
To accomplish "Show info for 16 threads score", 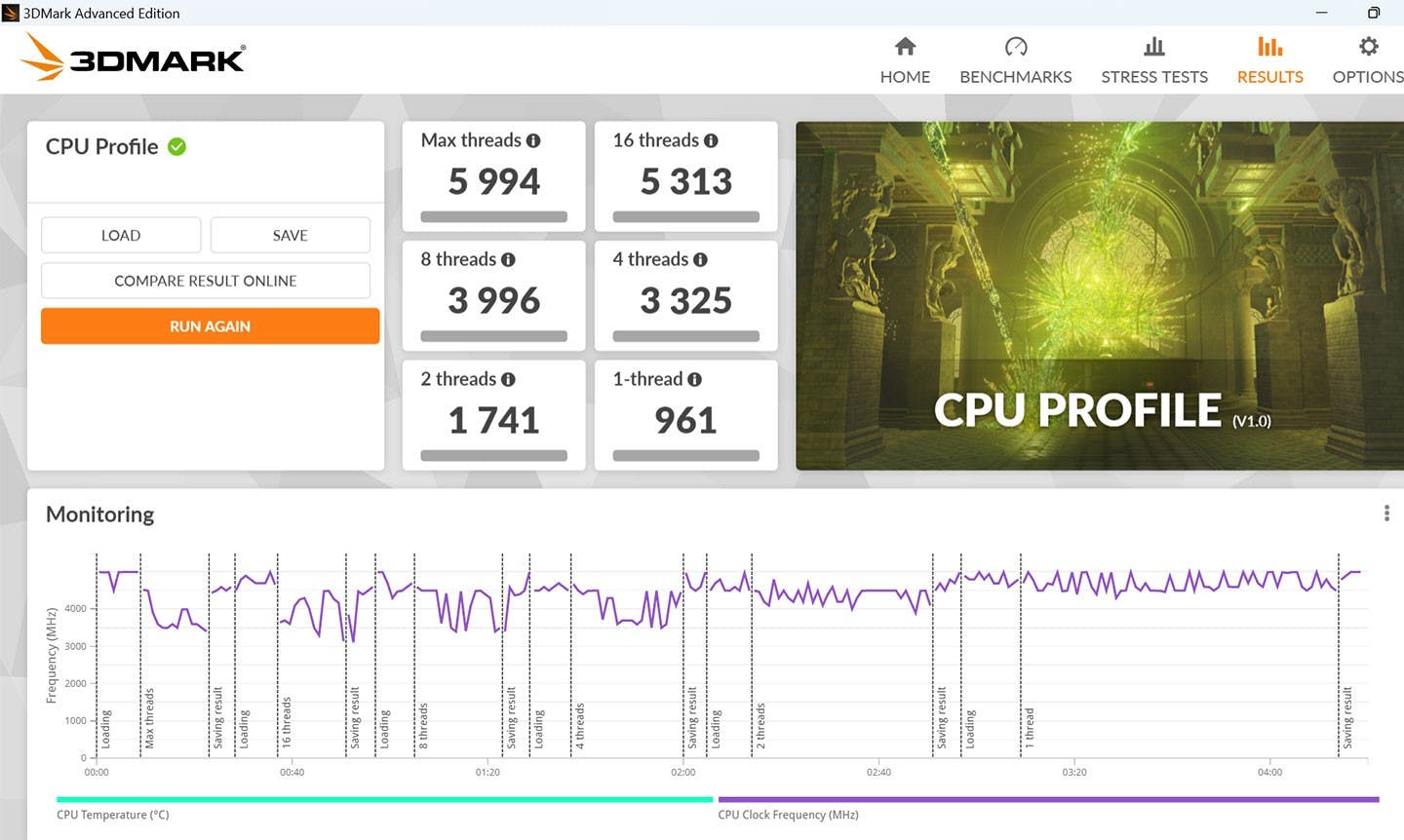I will coord(711,140).
